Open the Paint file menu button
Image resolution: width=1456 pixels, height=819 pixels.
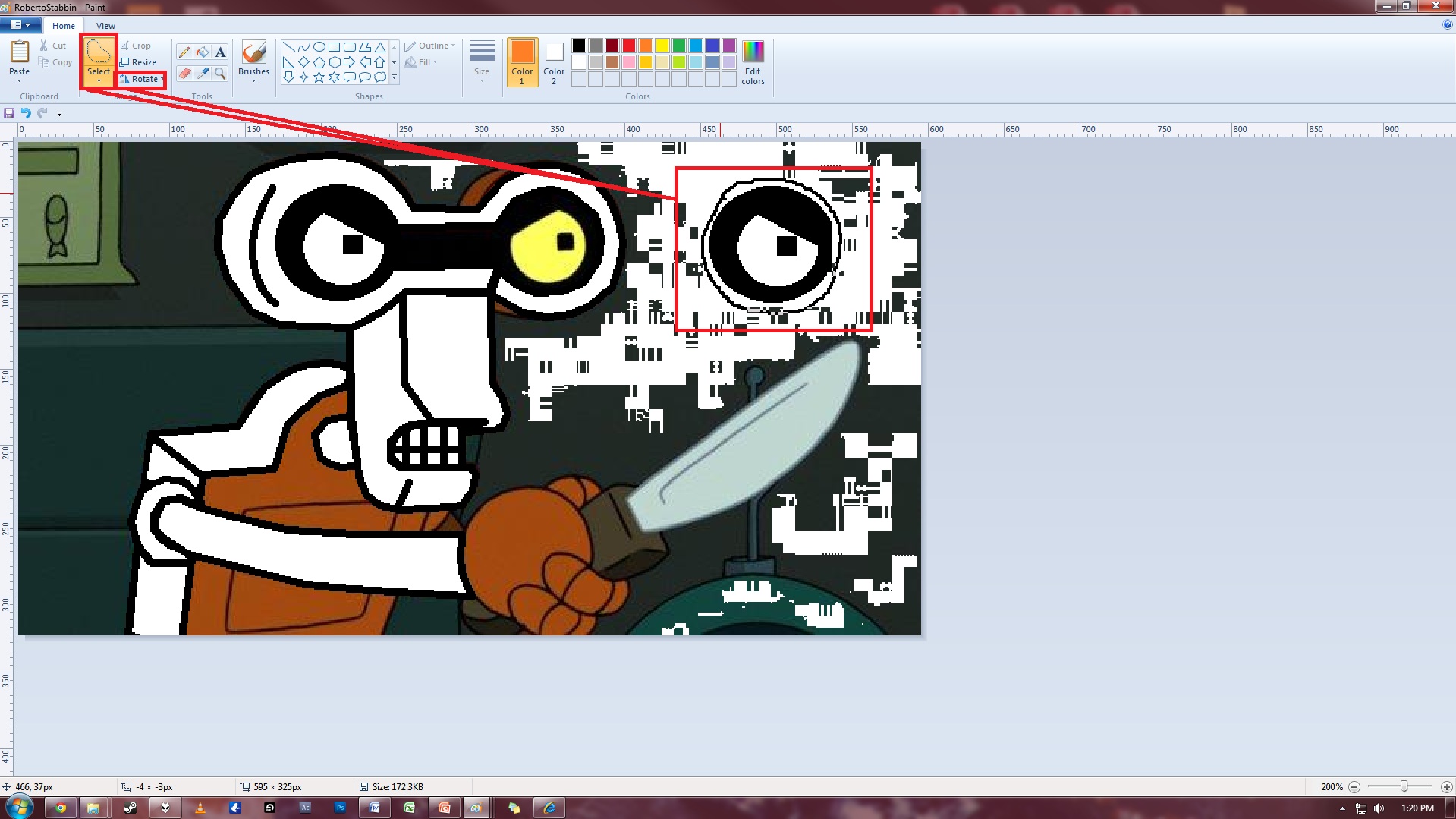tap(20, 25)
